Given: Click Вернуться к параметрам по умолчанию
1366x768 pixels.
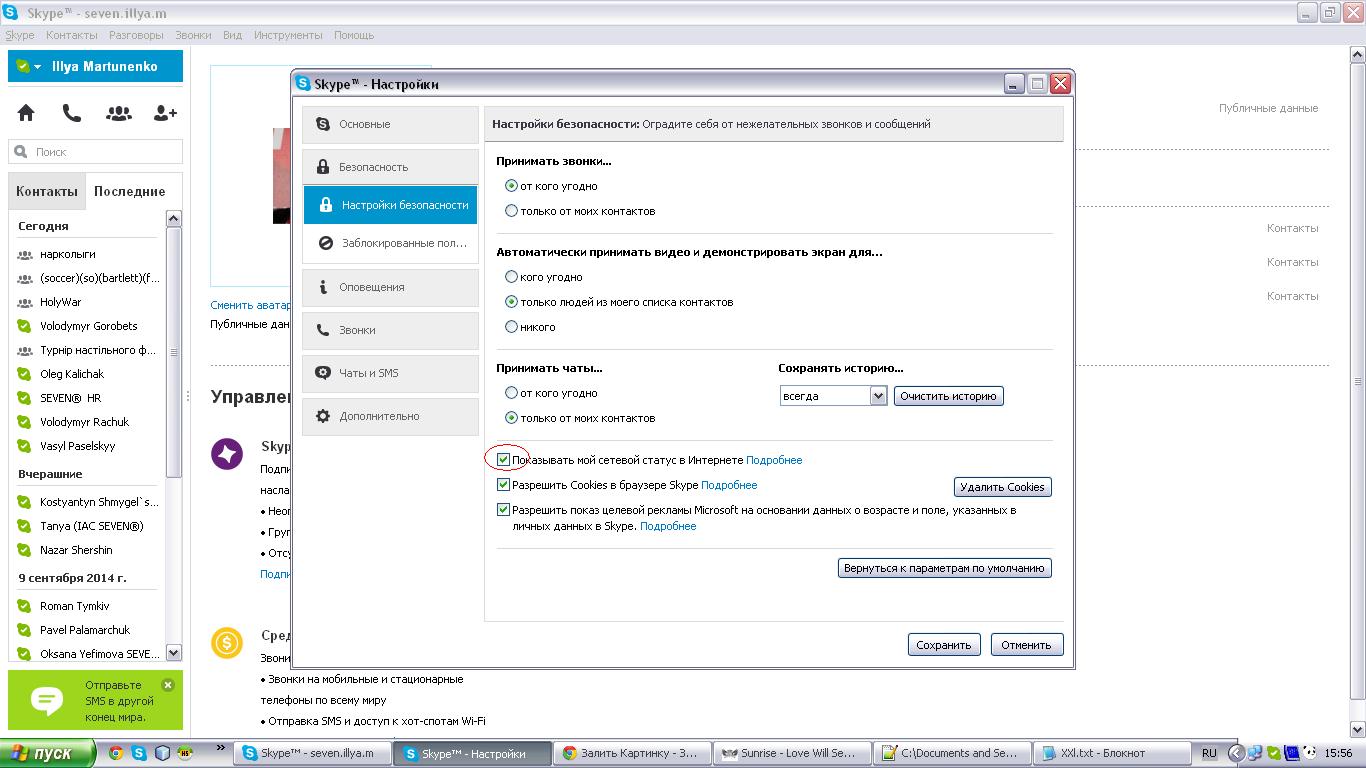Looking at the screenshot, I should [x=944, y=568].
